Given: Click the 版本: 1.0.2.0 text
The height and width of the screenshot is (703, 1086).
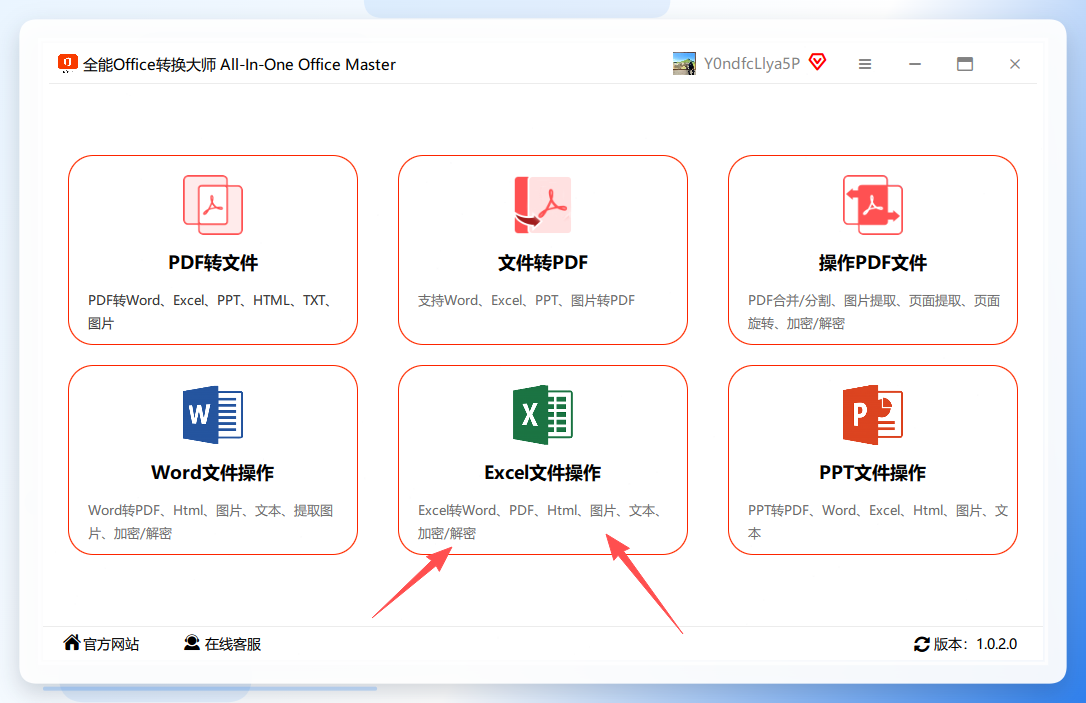Looking at the screenshot, I should point(975,644).
